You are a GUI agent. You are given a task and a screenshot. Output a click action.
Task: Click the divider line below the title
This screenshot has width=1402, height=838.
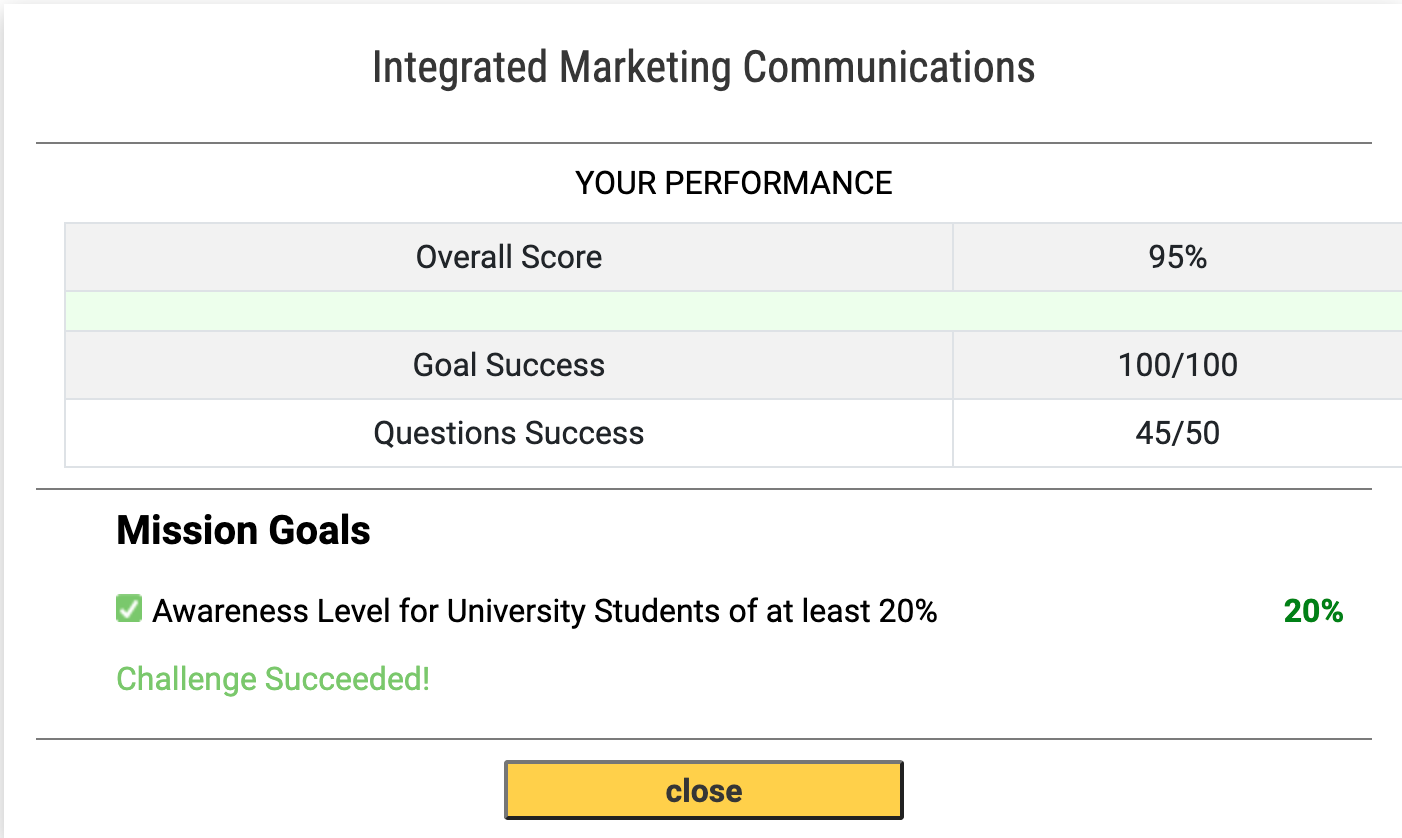tap(704, 143)
